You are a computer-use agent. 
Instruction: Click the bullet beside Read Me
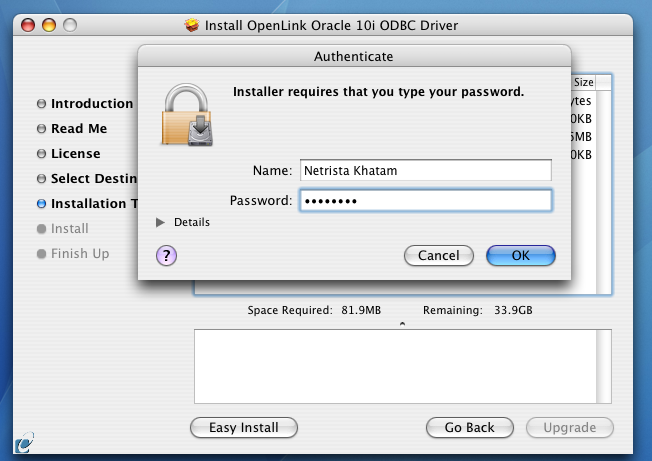pos(41,128)
